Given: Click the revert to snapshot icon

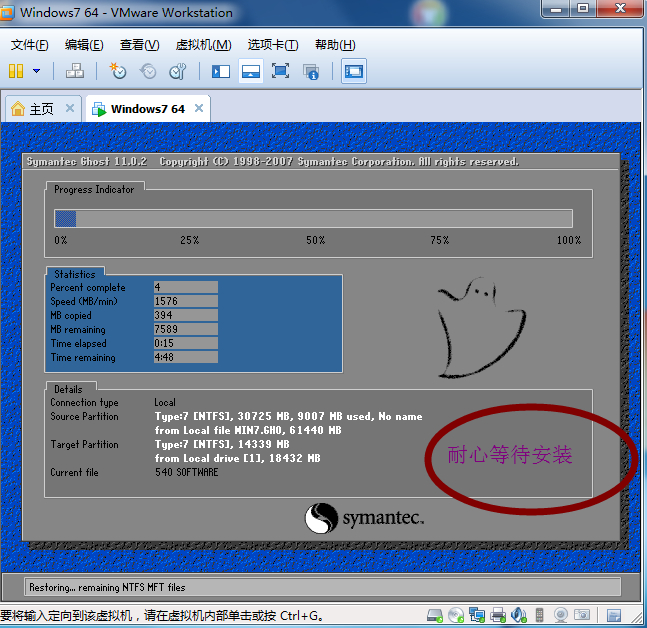Looking at the screenshot, I should click(148, 71).
